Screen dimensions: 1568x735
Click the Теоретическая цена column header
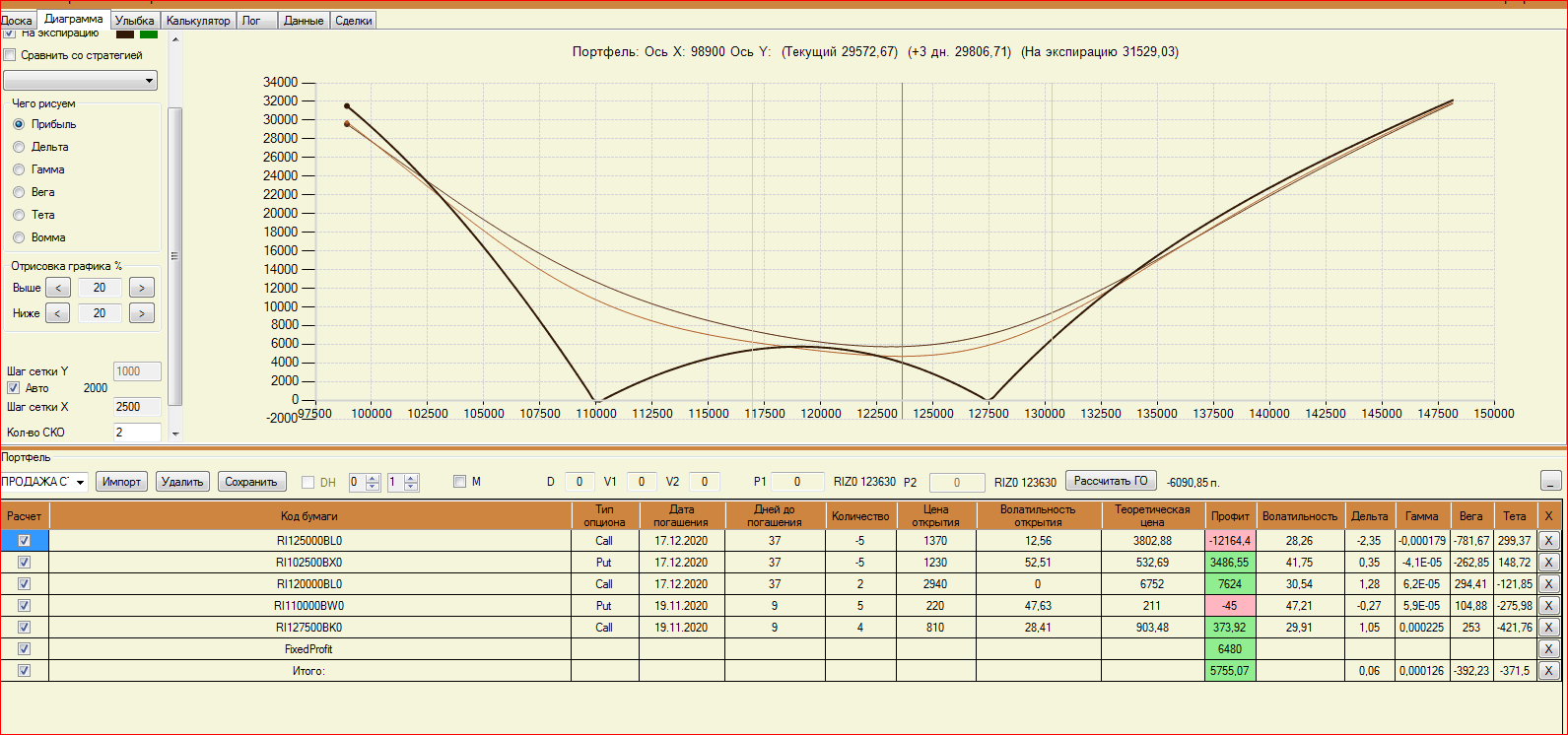coord(1152,516)
